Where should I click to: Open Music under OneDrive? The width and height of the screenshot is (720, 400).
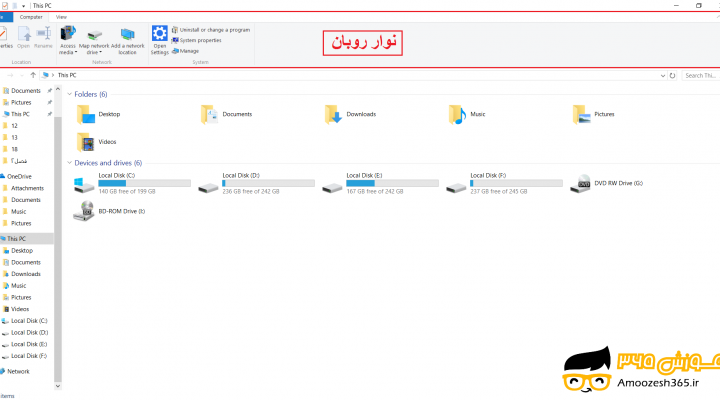click(19, 212)
